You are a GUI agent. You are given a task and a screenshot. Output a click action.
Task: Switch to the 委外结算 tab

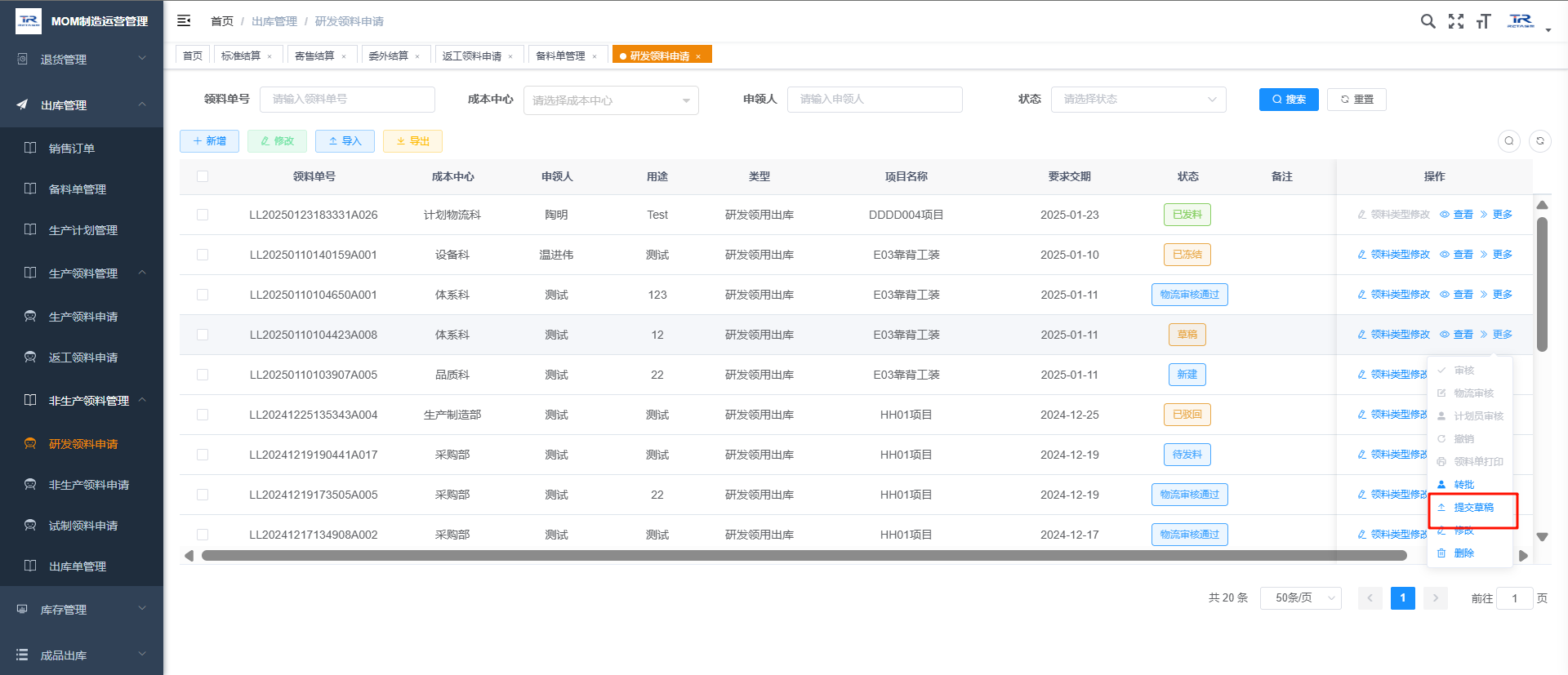pyautogui.click(x=388, y=56)
